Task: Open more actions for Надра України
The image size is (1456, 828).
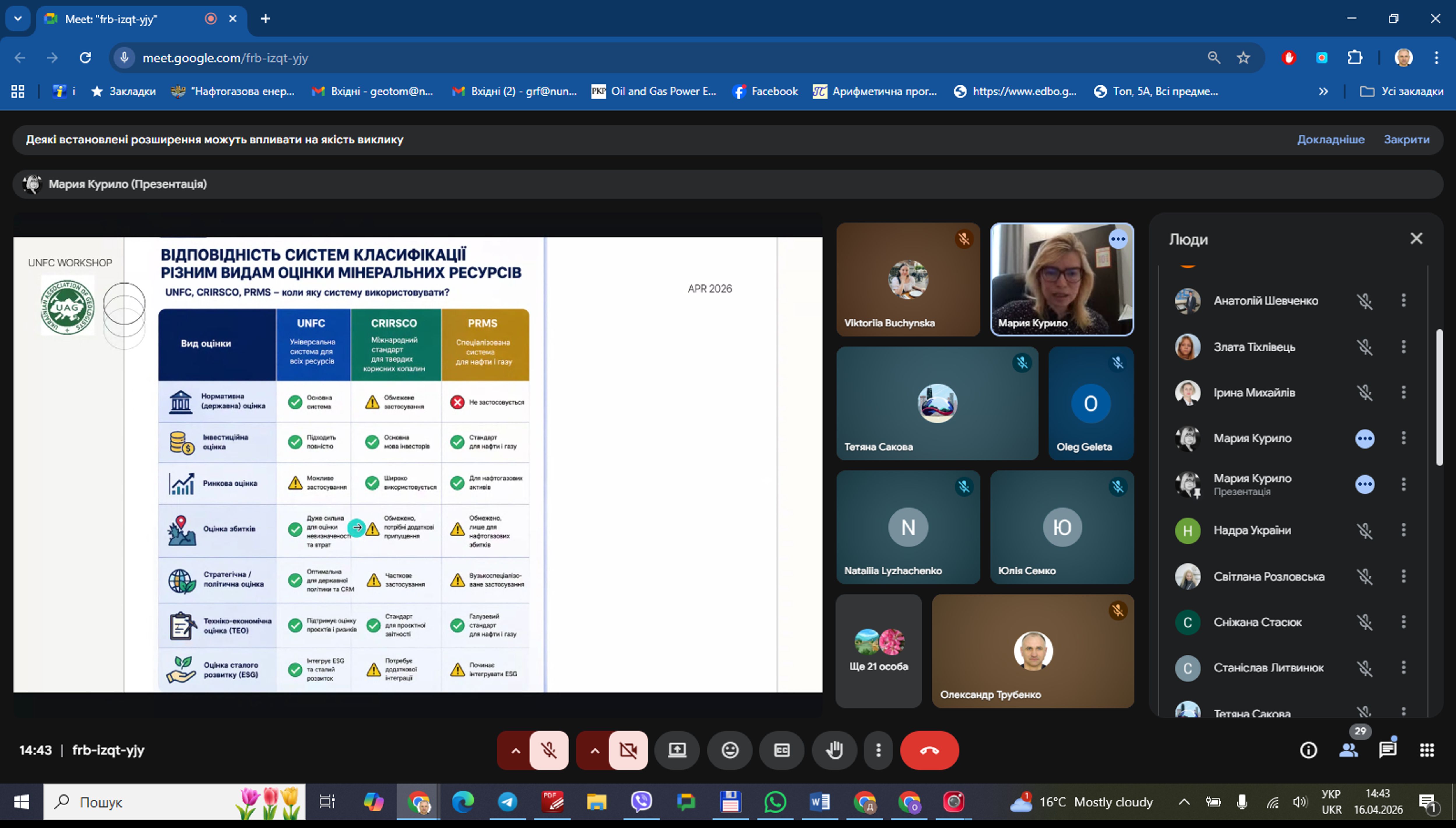Action: tap(1404, 530)
